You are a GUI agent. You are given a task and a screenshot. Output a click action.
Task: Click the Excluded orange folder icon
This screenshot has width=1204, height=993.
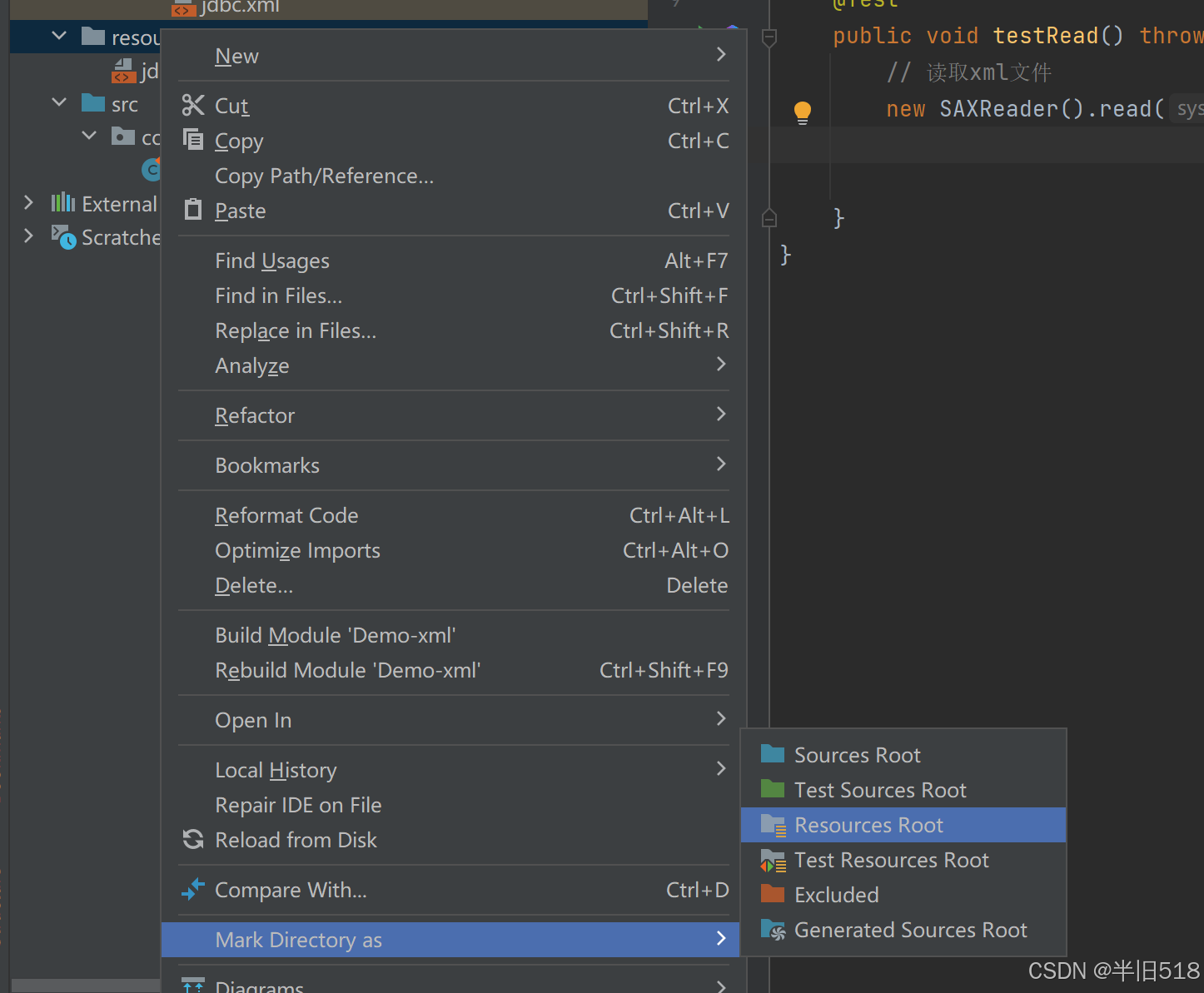point(773,894)
